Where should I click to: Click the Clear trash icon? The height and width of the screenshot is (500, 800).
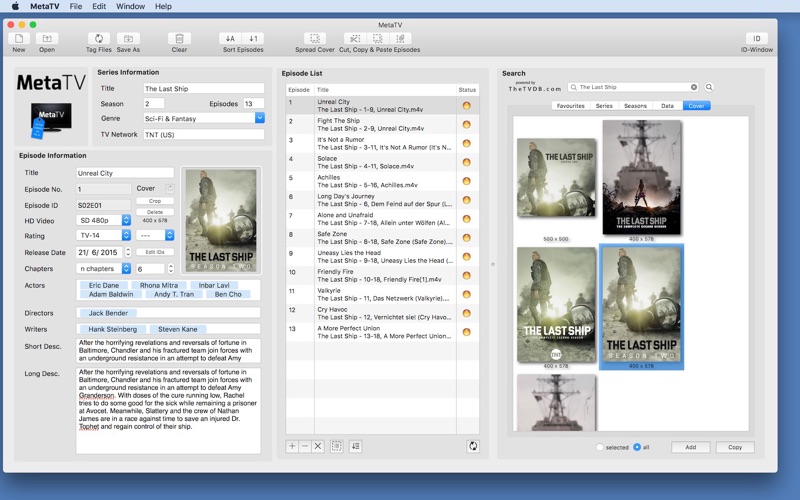point(179,39)
